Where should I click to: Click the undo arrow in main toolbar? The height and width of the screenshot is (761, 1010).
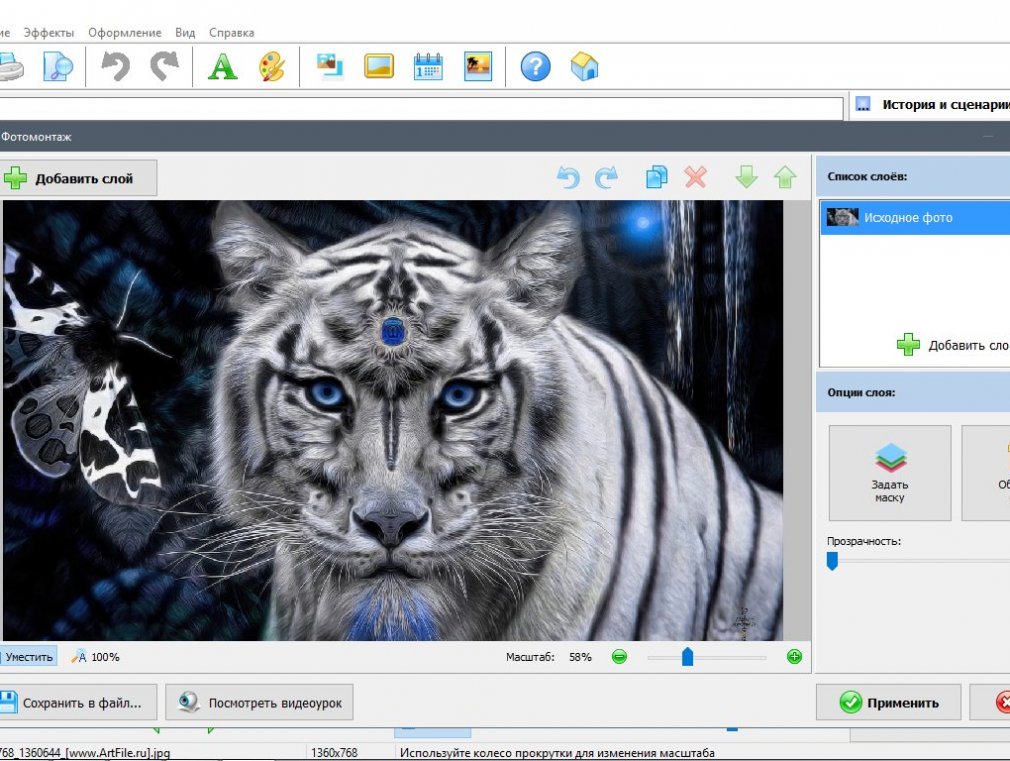(116, 66)
